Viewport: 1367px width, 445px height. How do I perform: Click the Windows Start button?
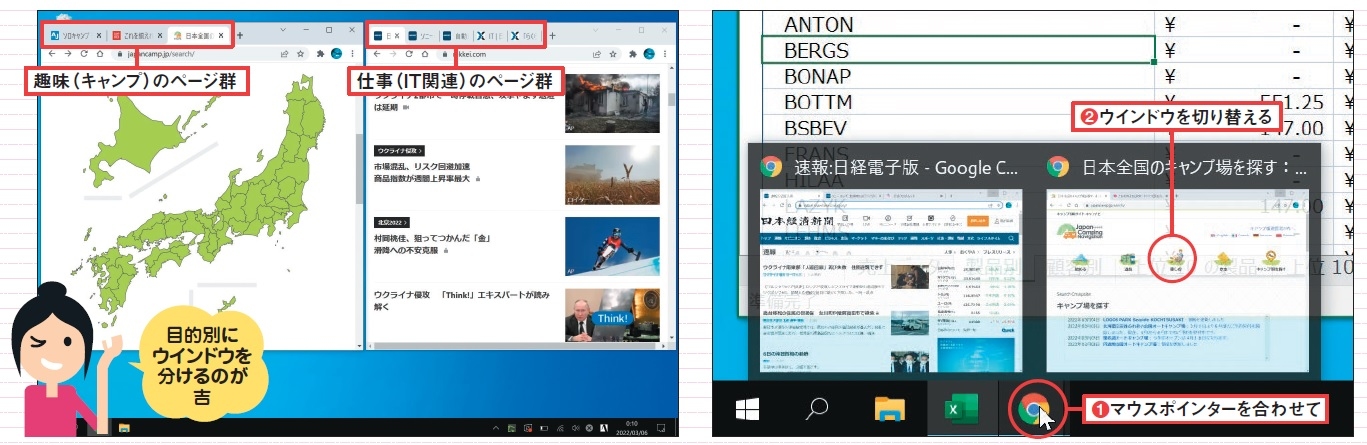click(x=748, y=410)
